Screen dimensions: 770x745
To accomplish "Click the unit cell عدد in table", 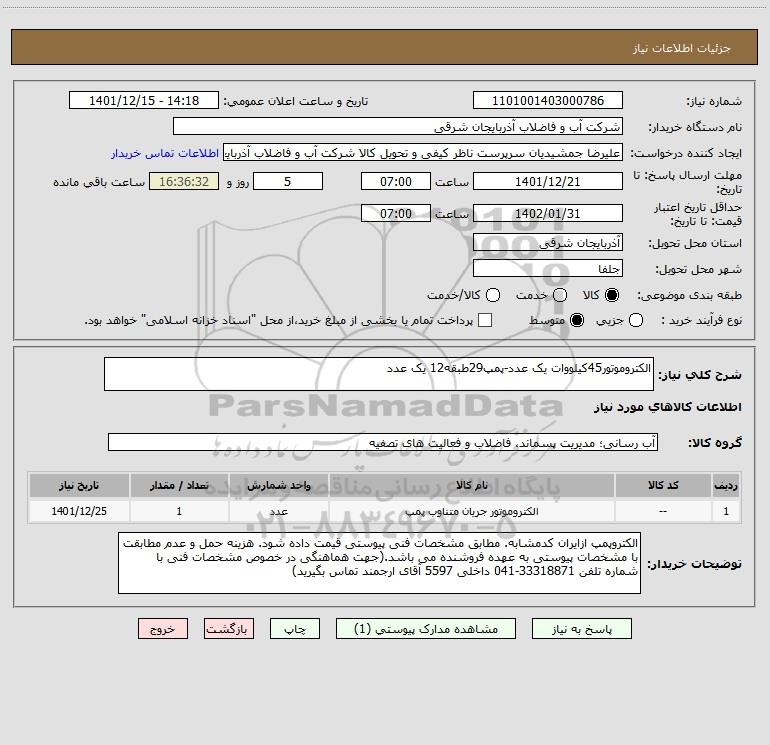I will point(278,512).
